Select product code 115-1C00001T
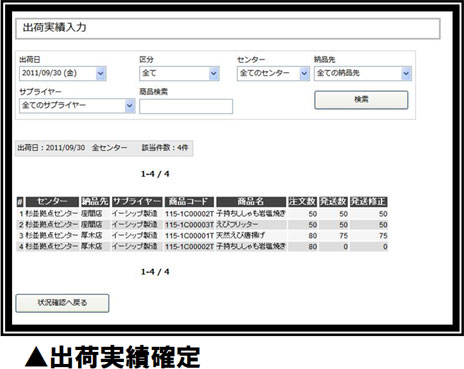464x369 pixels. tap(189, 236)
